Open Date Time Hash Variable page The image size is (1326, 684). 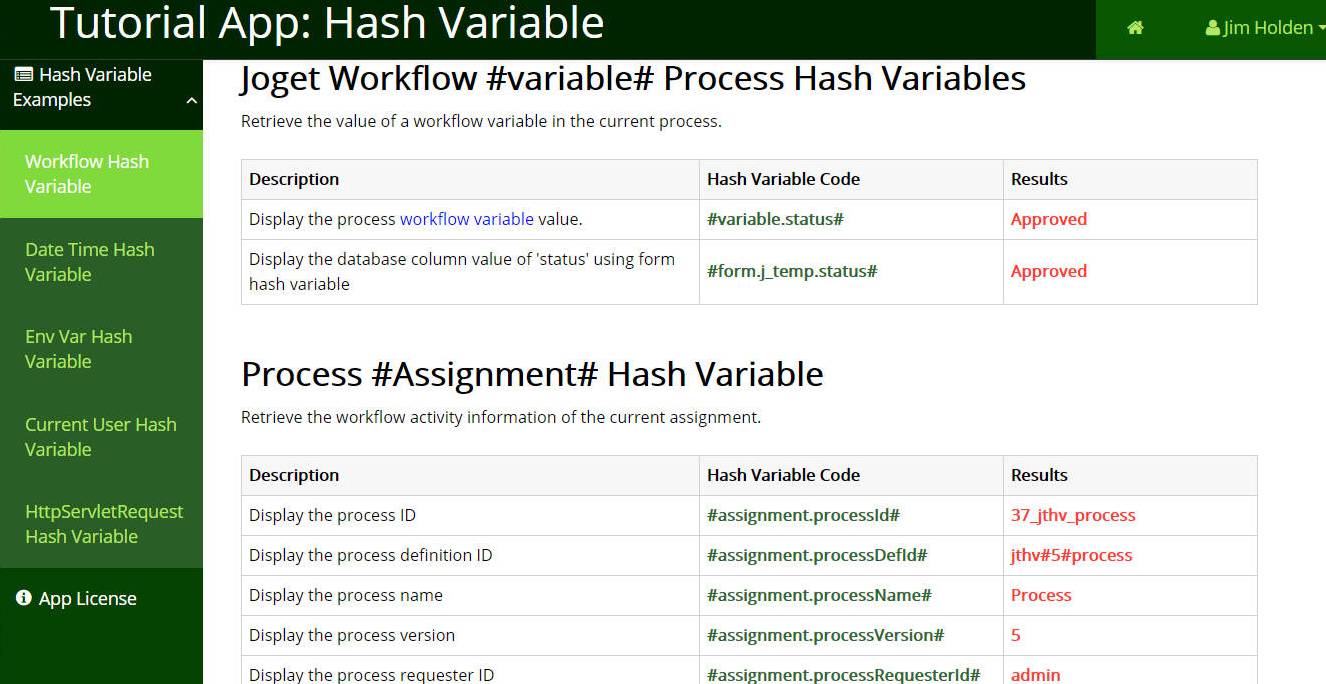point(101,262)
